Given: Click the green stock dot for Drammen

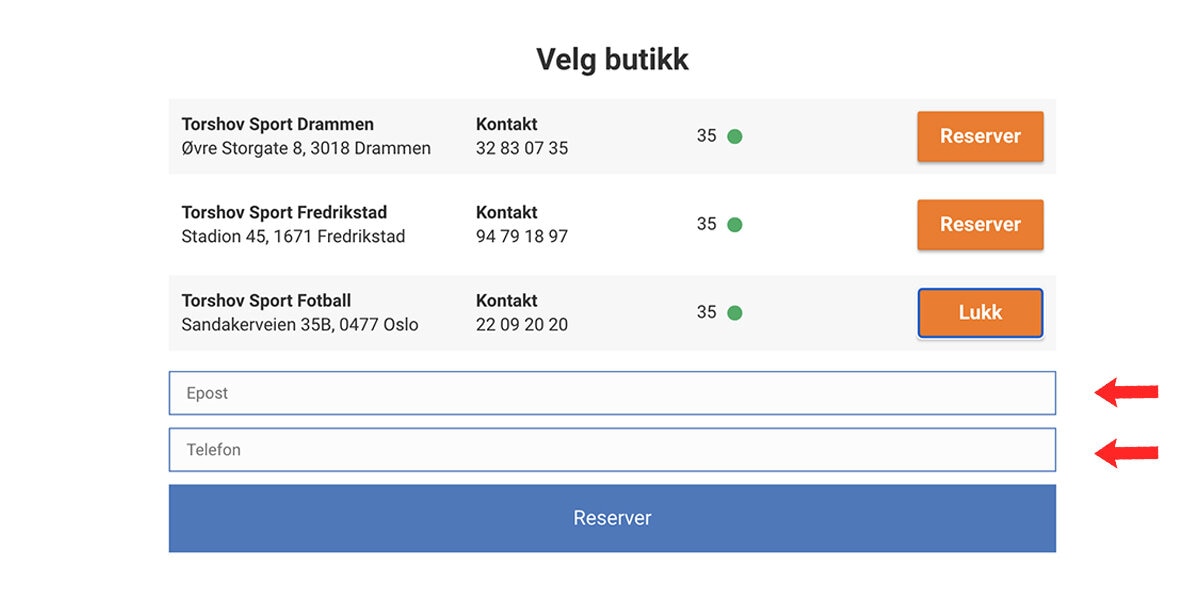Looking at the screenshot, I should [734, 137].
